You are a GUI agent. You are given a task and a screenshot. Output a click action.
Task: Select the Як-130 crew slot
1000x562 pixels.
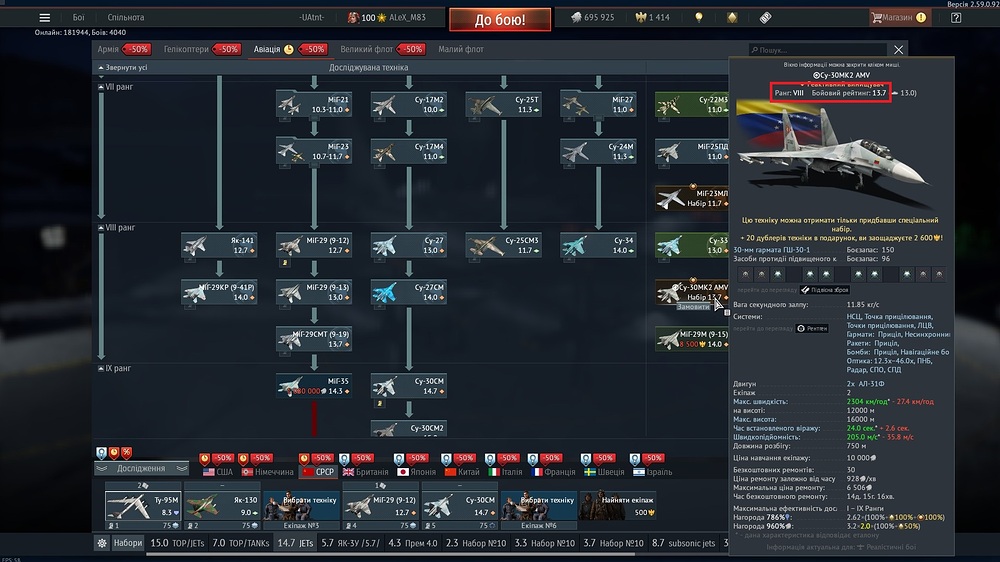pos(222,506)
